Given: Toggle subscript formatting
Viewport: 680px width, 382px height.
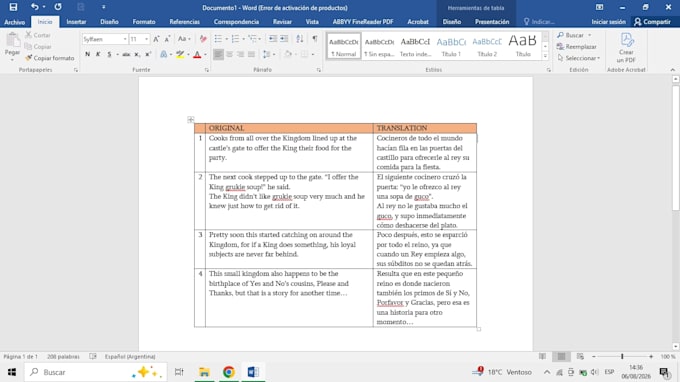Looking at the screenshot, I should pyautogui.click(x=137, y=54).
